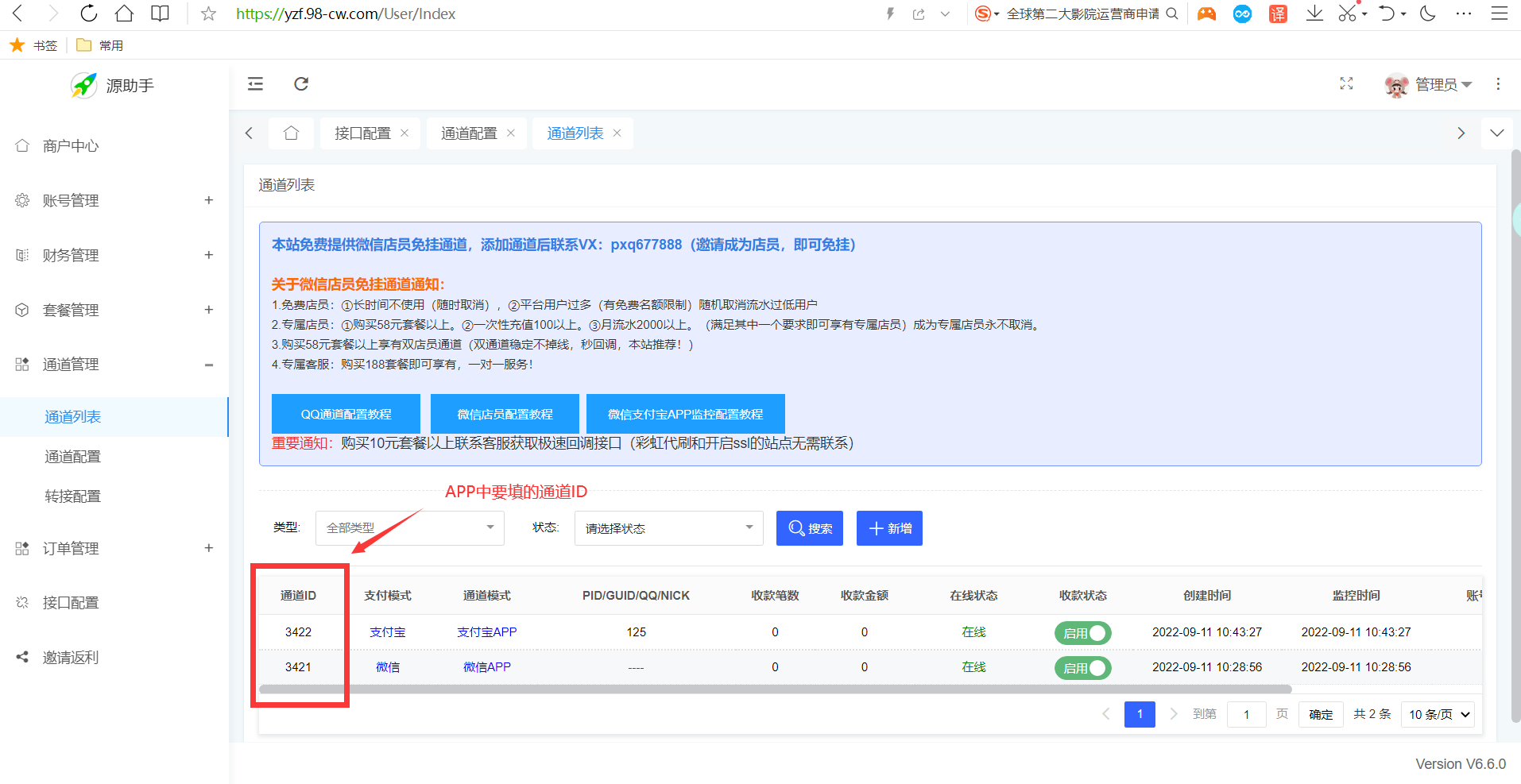Image resolution: width=1521 pixels, height=784 pixels.
Task: Switch to the 接口配置 tab
Action: 362,133
